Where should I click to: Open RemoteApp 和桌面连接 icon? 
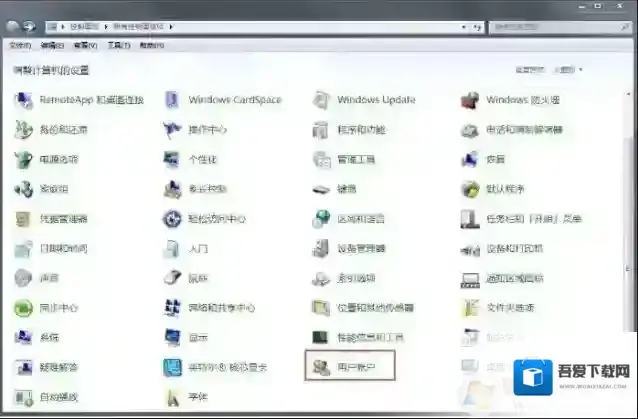tap(24, 100)
